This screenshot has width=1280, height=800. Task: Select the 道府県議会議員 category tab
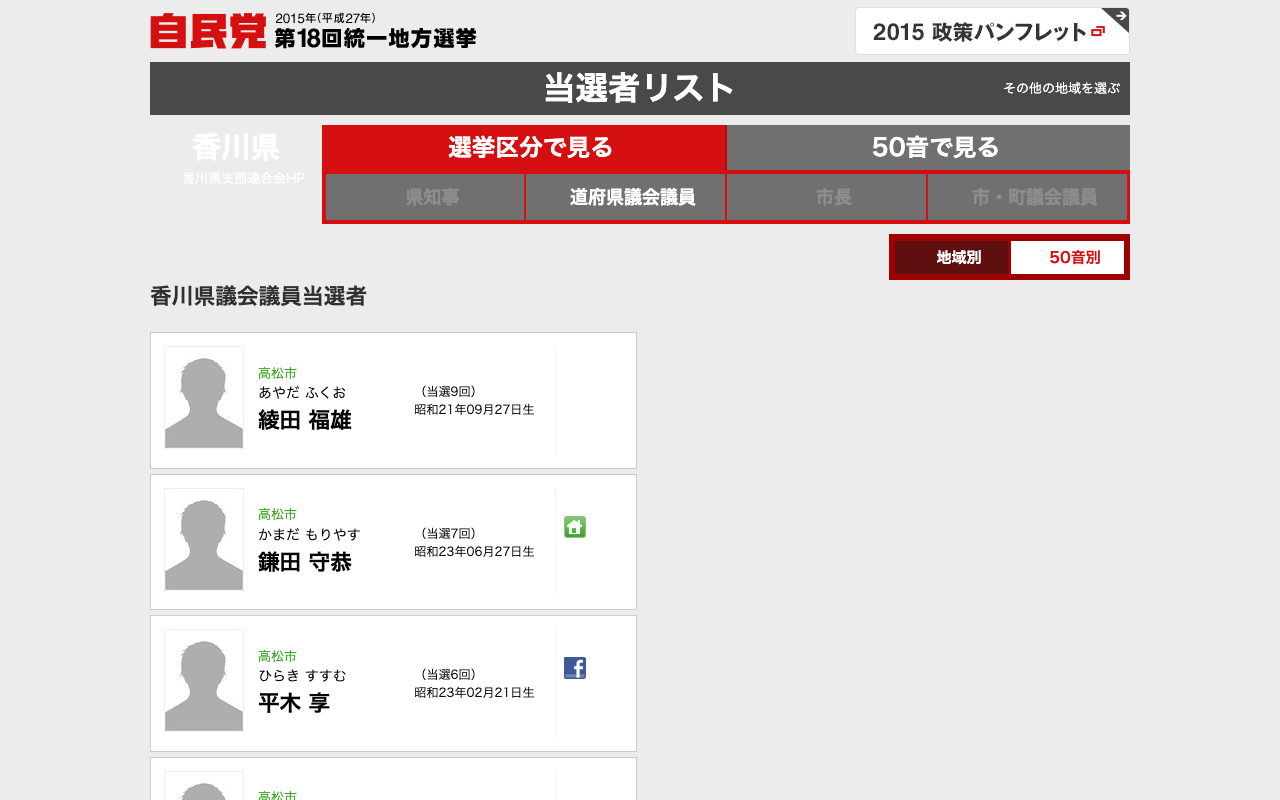pos(626,197)
